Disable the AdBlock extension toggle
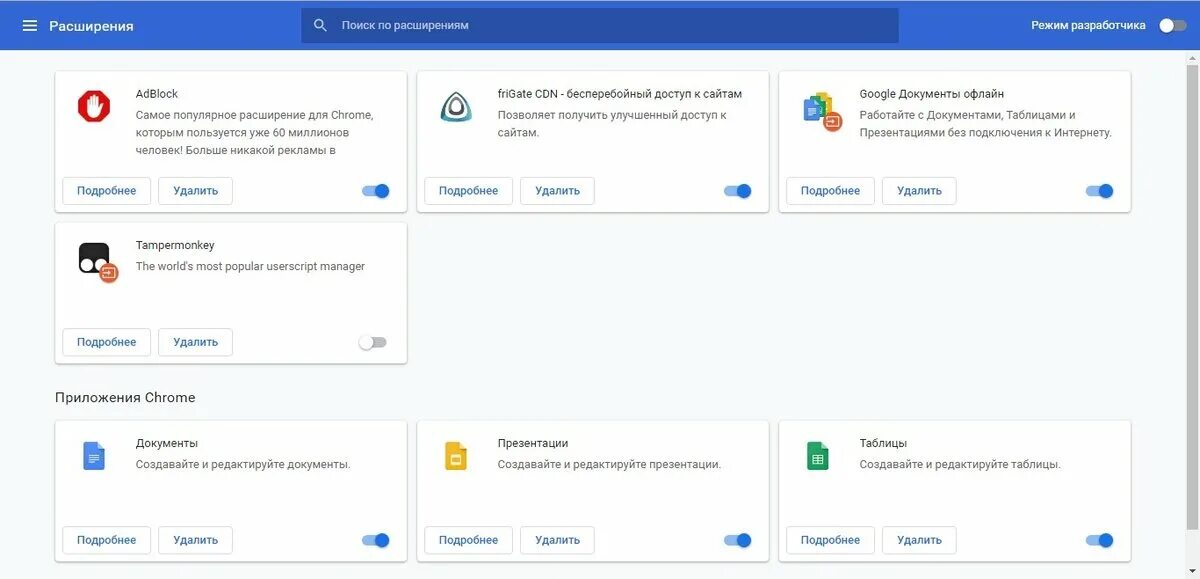 click(375, 191)
